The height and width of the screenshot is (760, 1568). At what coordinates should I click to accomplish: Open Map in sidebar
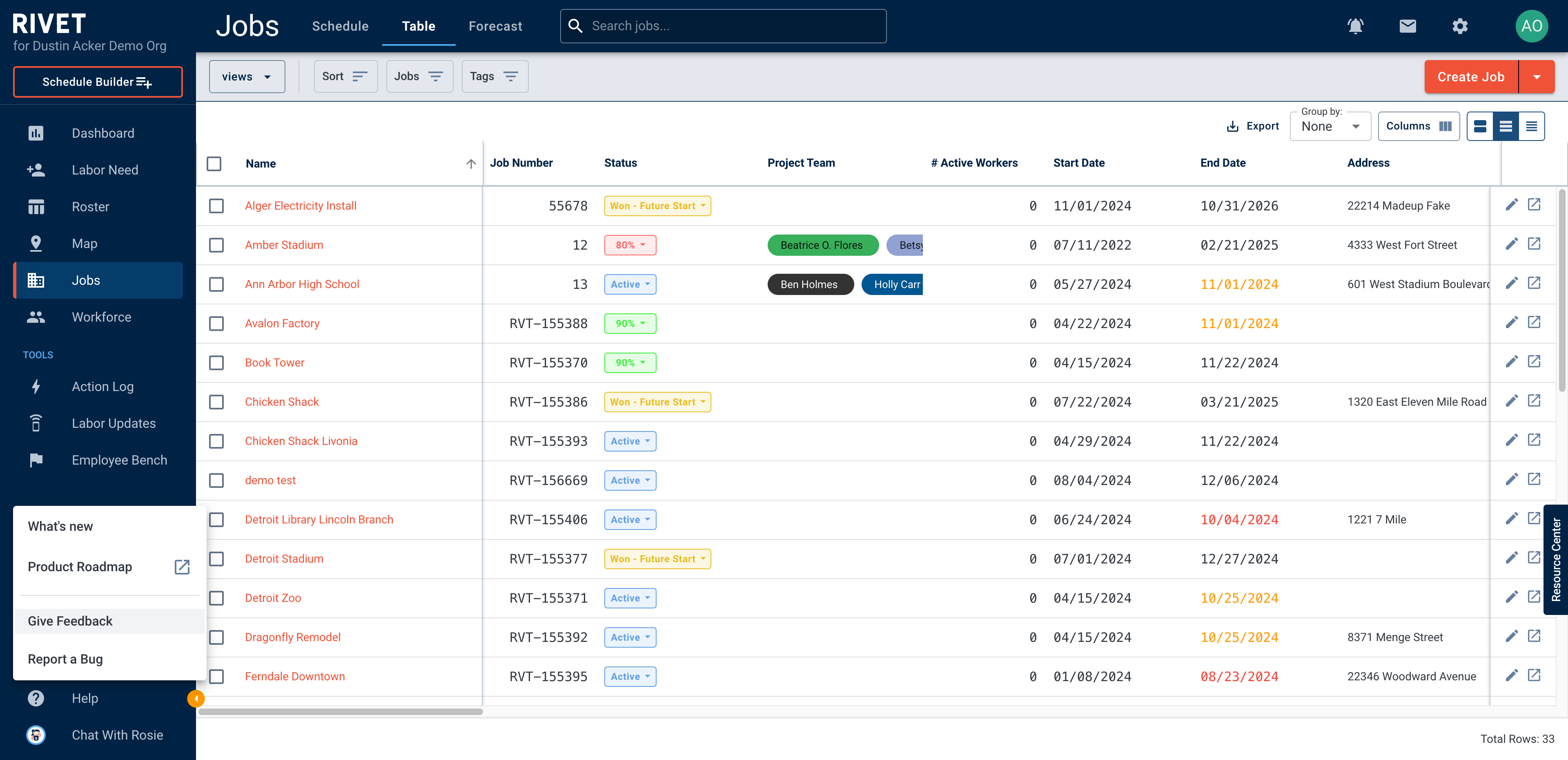click(x=98, y=244)
